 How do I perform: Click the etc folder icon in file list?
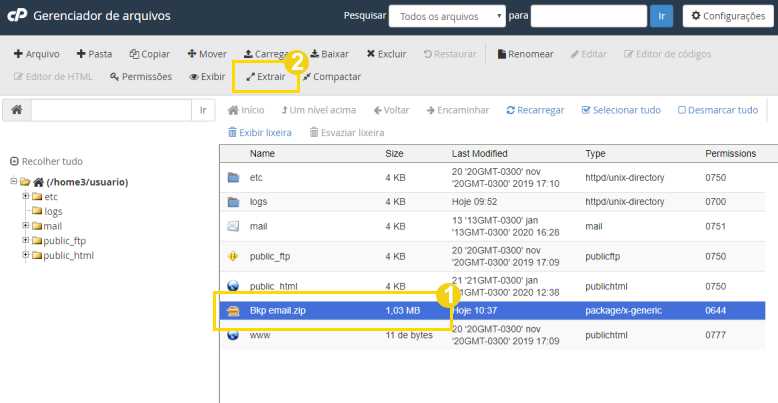(x=233, y=177)
